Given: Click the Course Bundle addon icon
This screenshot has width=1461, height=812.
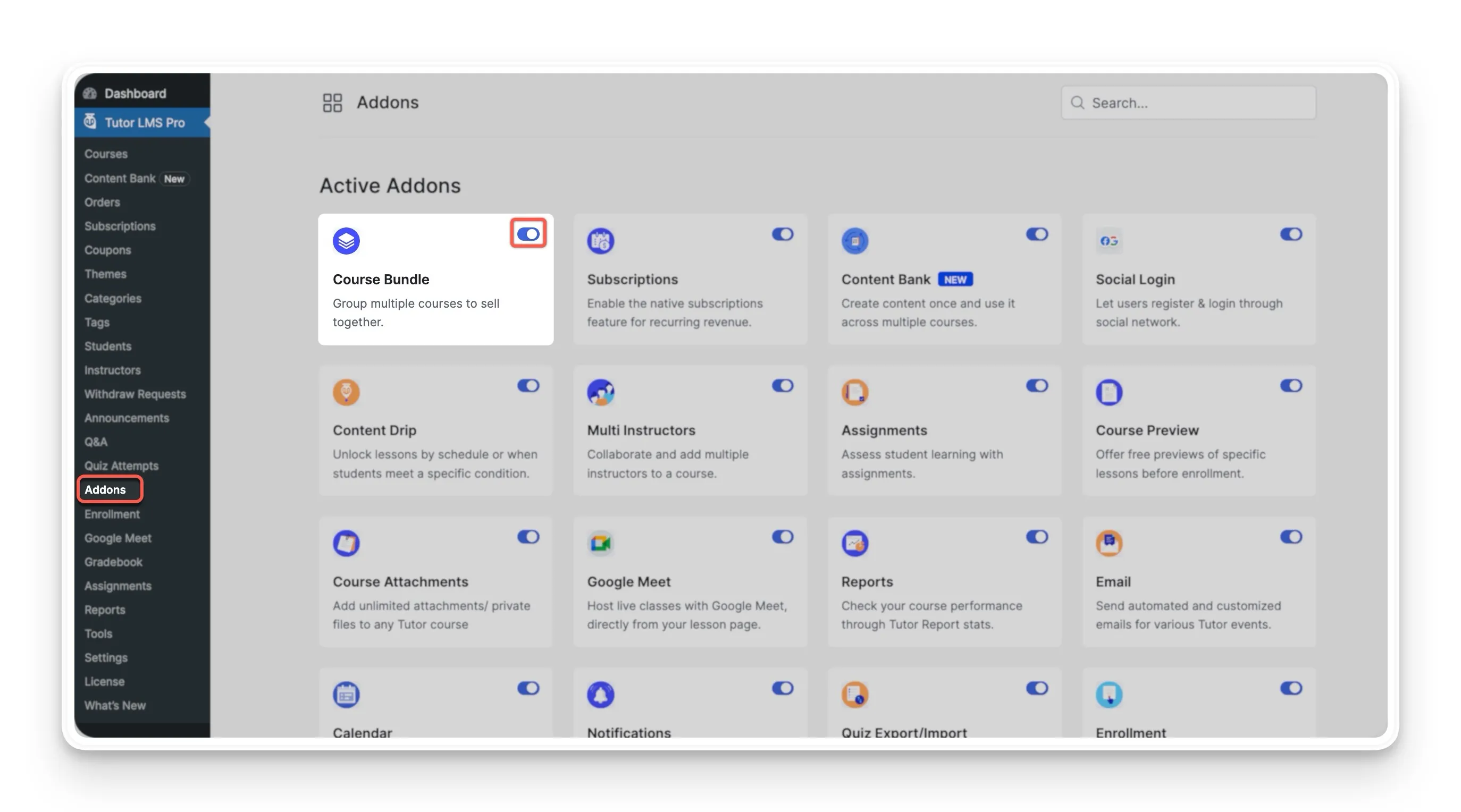Looking at the screenshot, I should 346,241.
